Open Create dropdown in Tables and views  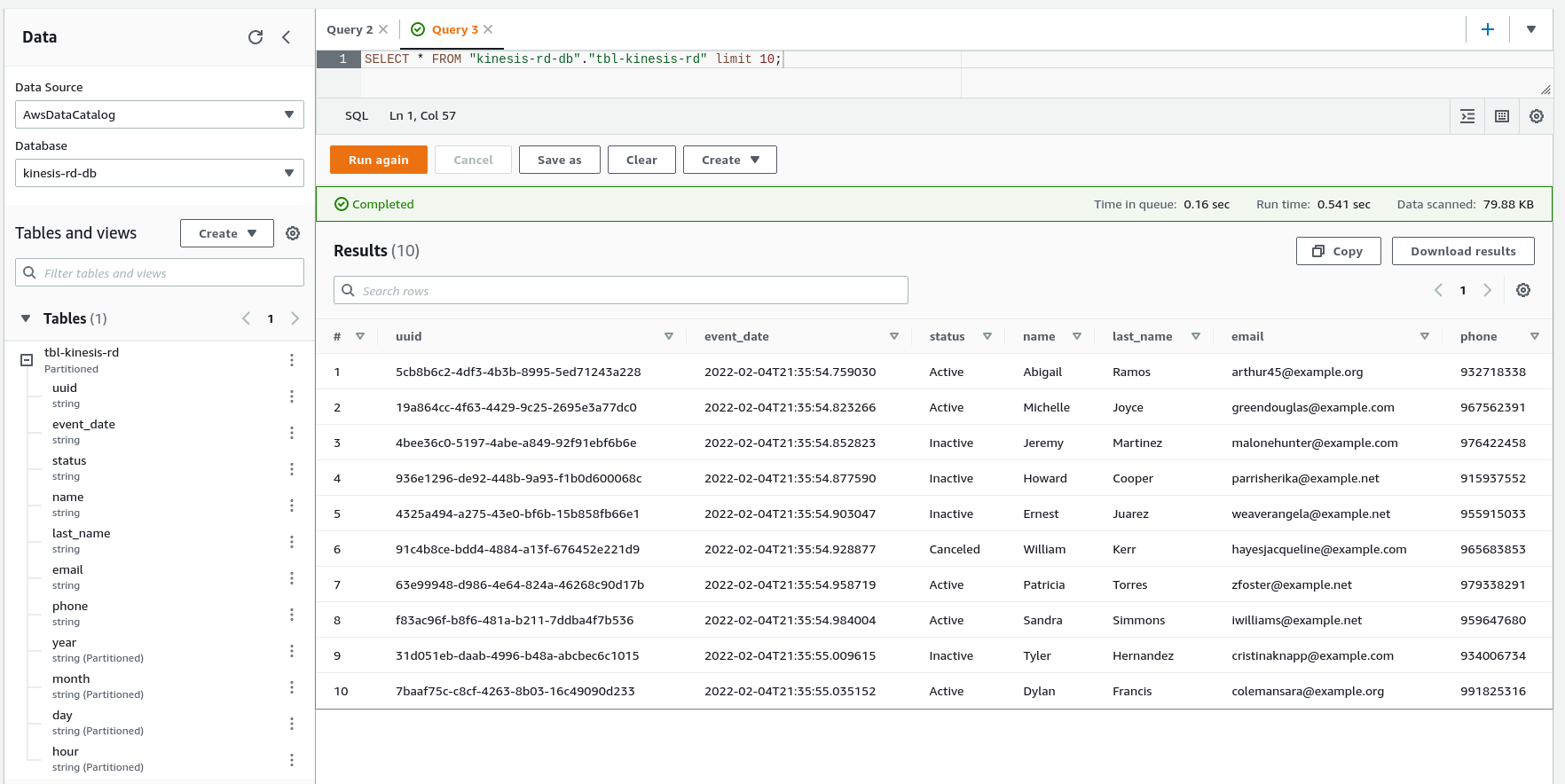[227, 233]
